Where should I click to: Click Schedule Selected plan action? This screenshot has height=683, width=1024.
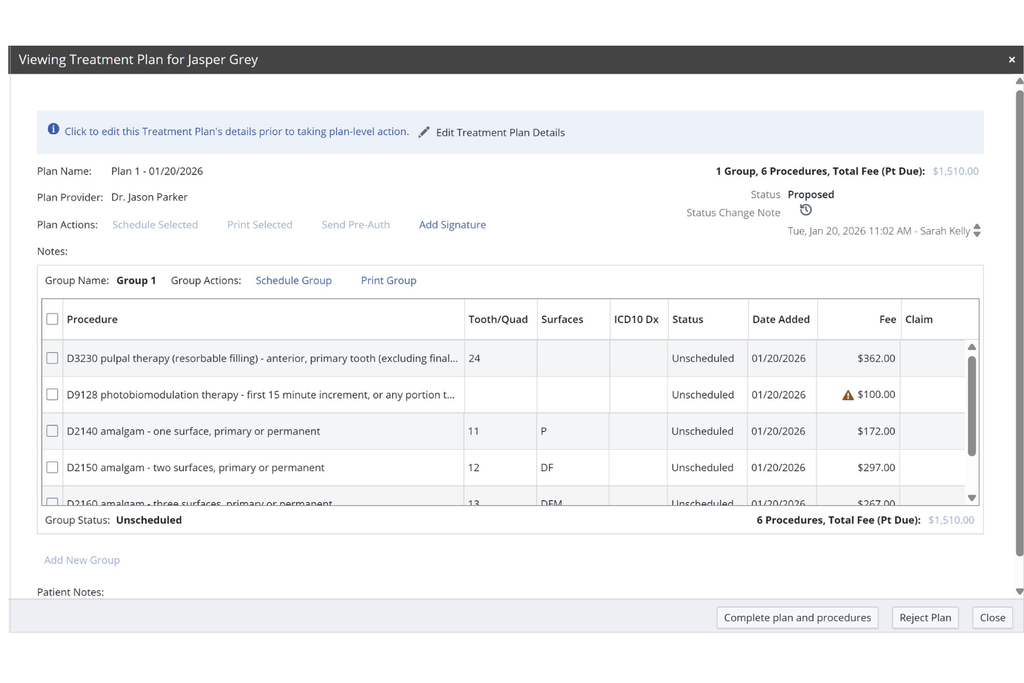(155, 225)
